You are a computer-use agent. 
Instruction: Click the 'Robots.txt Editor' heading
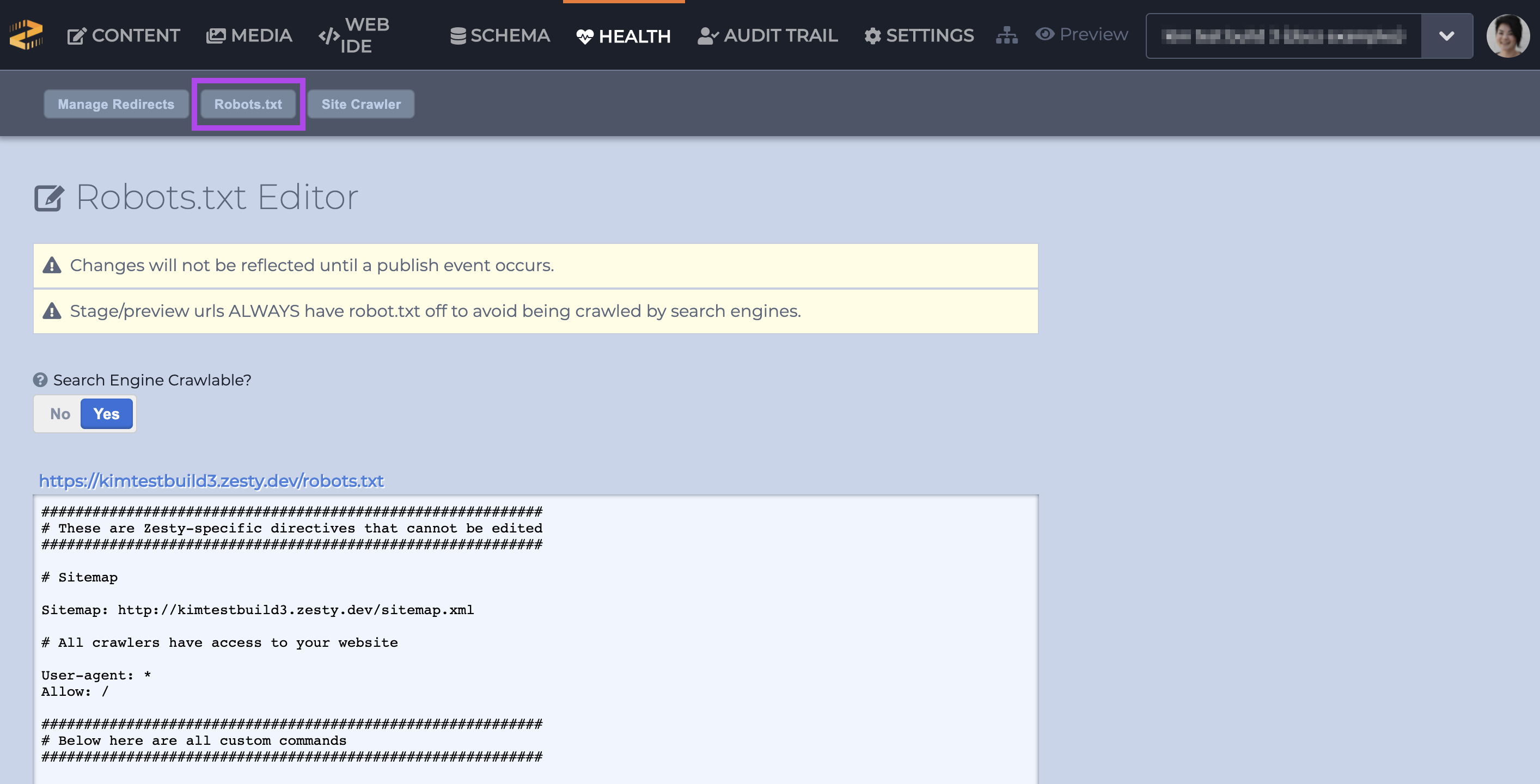click(217, 197)
